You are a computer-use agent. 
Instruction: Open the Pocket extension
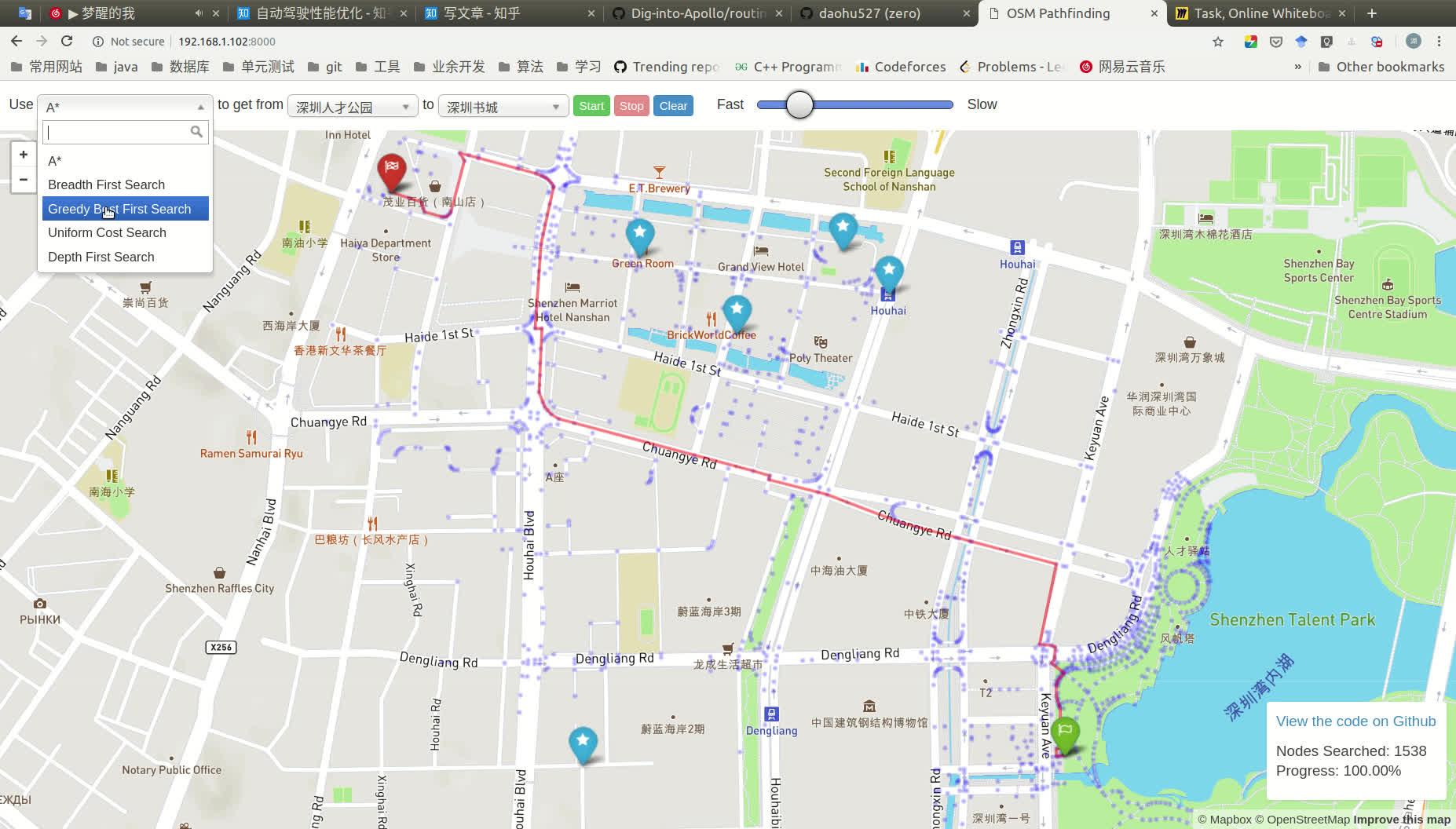pyautogui.click(x=1276, y=42)
